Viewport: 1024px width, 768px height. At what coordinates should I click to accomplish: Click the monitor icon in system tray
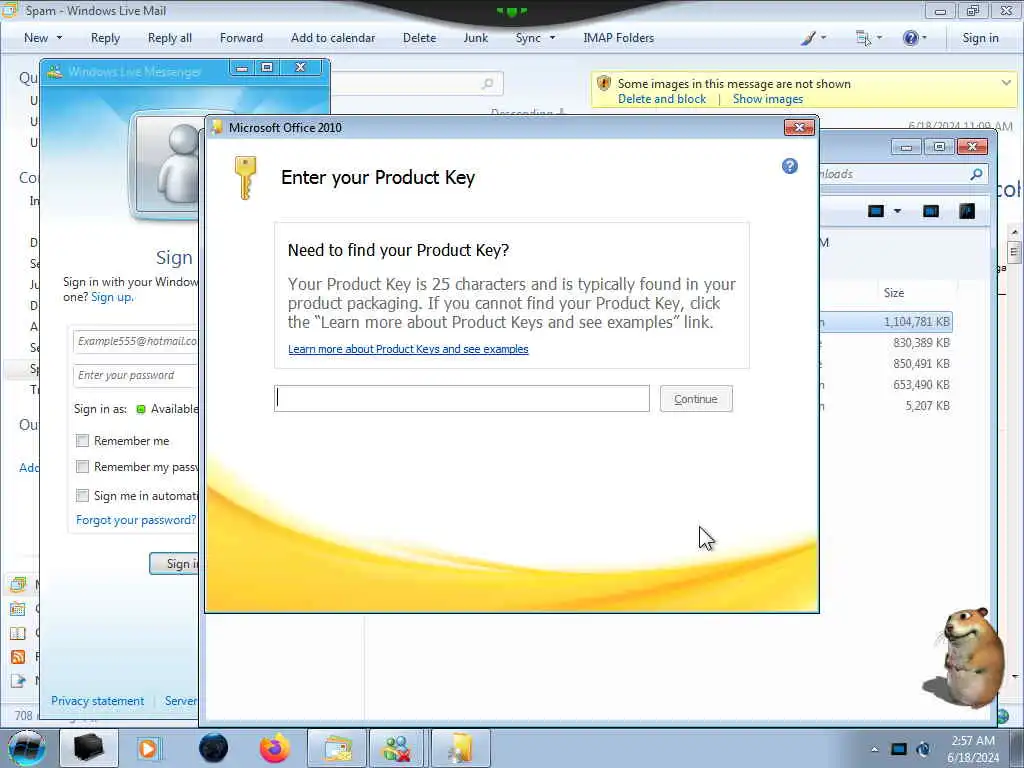(x=899, y=749)
